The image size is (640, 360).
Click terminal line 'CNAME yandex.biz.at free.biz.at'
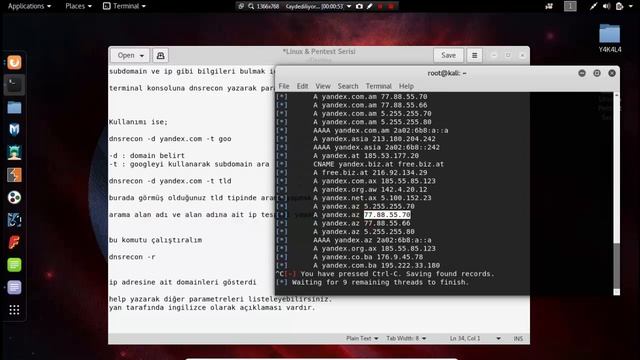click(378, 164)
